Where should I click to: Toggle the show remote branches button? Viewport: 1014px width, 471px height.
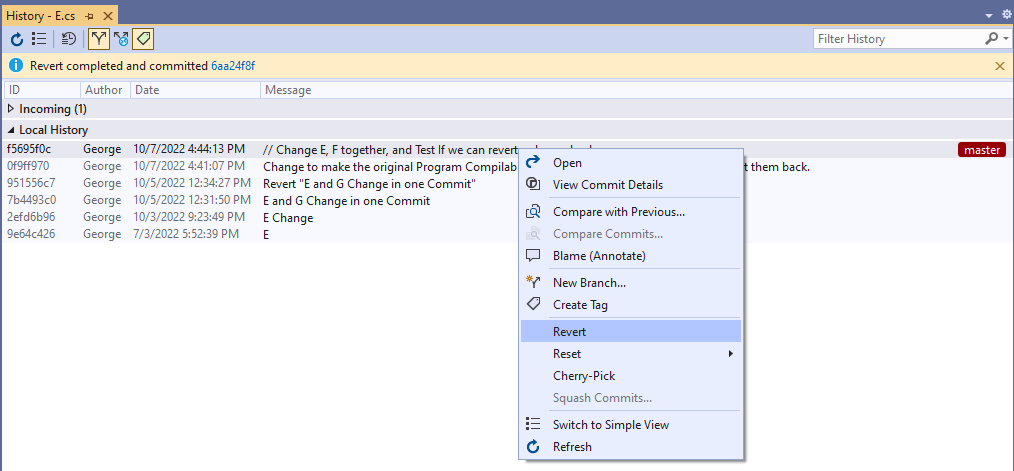point(121,39)
